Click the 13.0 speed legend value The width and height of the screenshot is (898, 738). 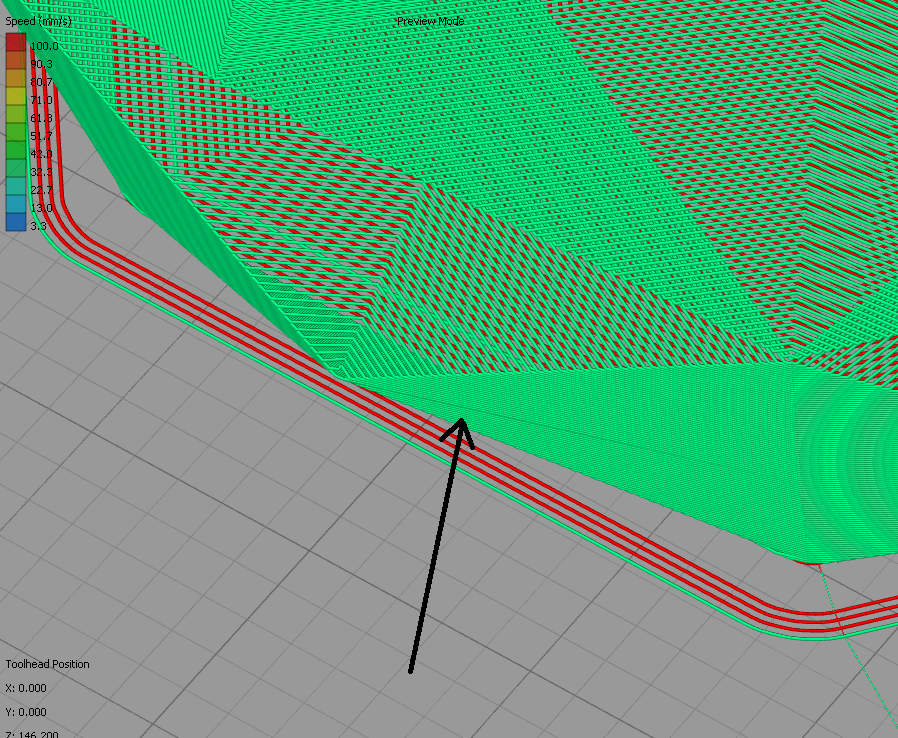(x=41, y=208)
